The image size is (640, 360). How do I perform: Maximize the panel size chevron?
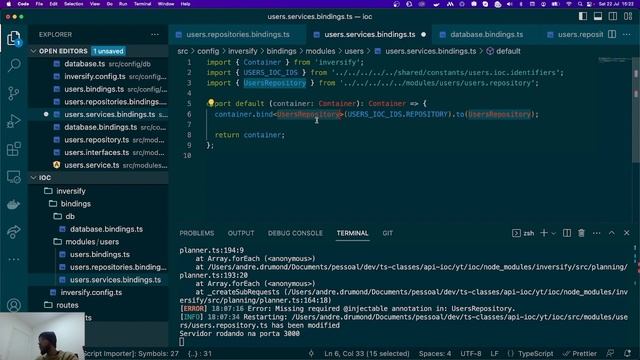coord(612,233)
